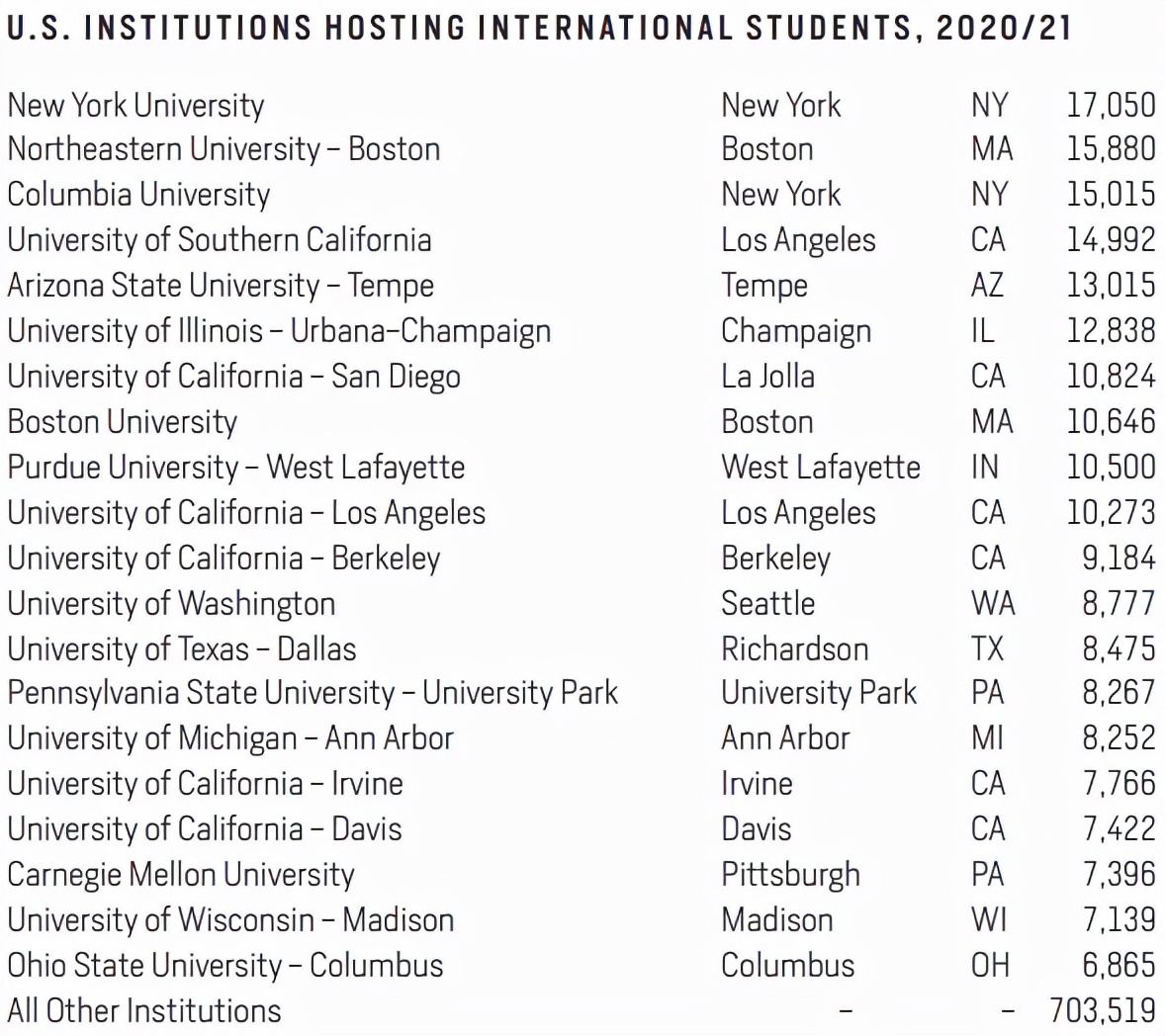Click the Richardson city cell
The width and height of the screenshot is (1165, 1036).
point(794,649)
